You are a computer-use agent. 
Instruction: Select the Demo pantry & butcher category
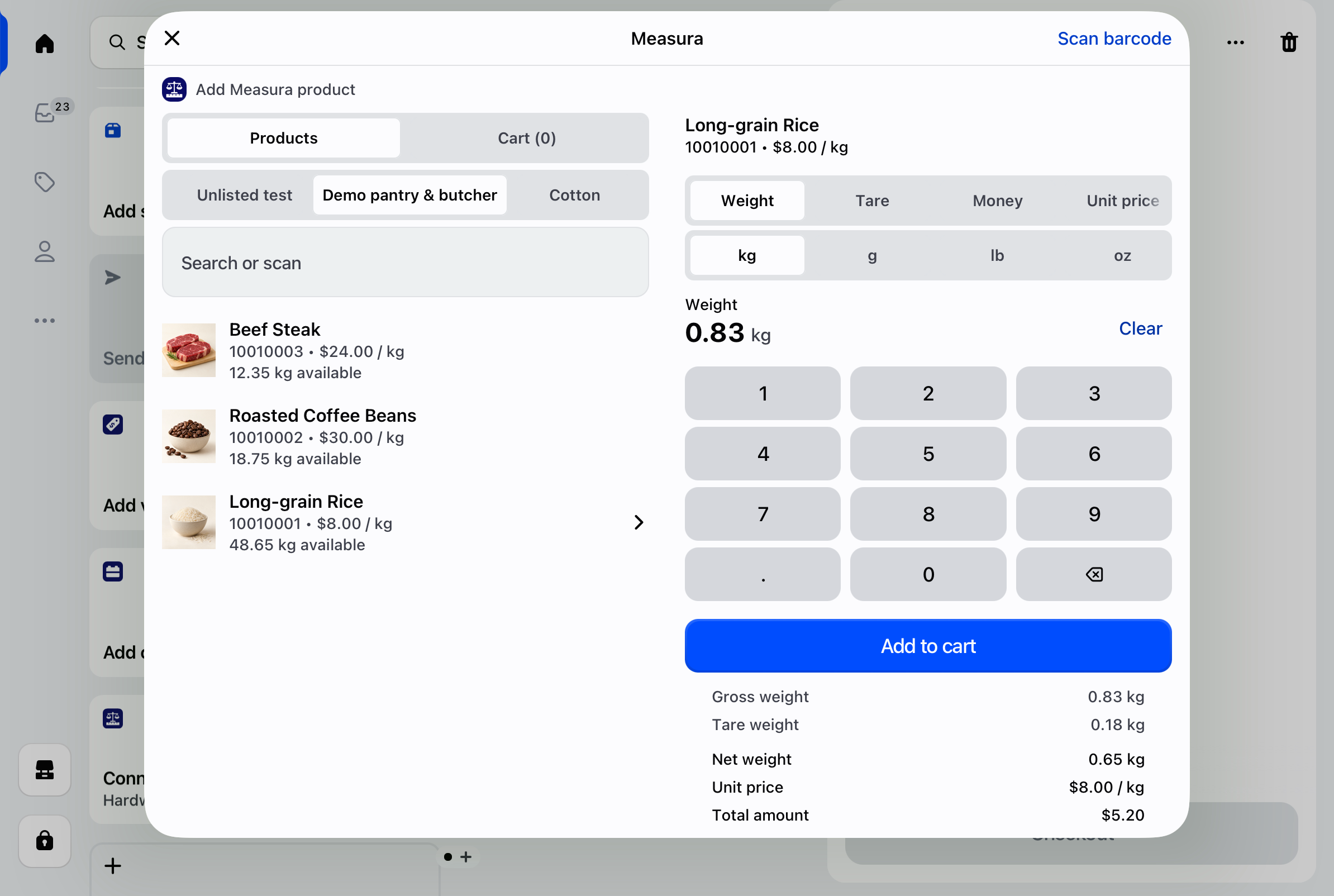pyautogui.click(x=409, y=195)
